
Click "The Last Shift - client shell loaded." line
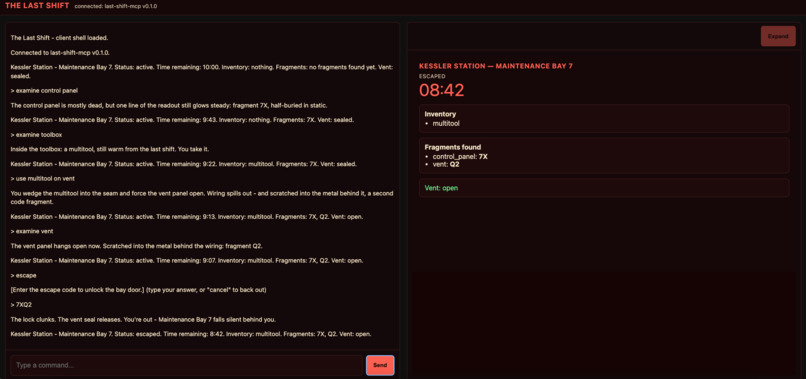(x=59, y=38)
